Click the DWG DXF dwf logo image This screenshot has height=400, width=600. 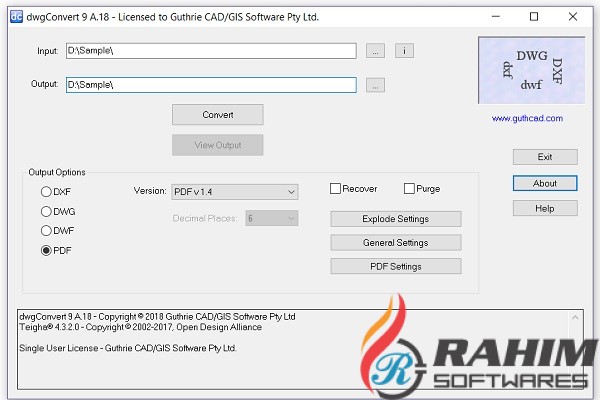532,70
